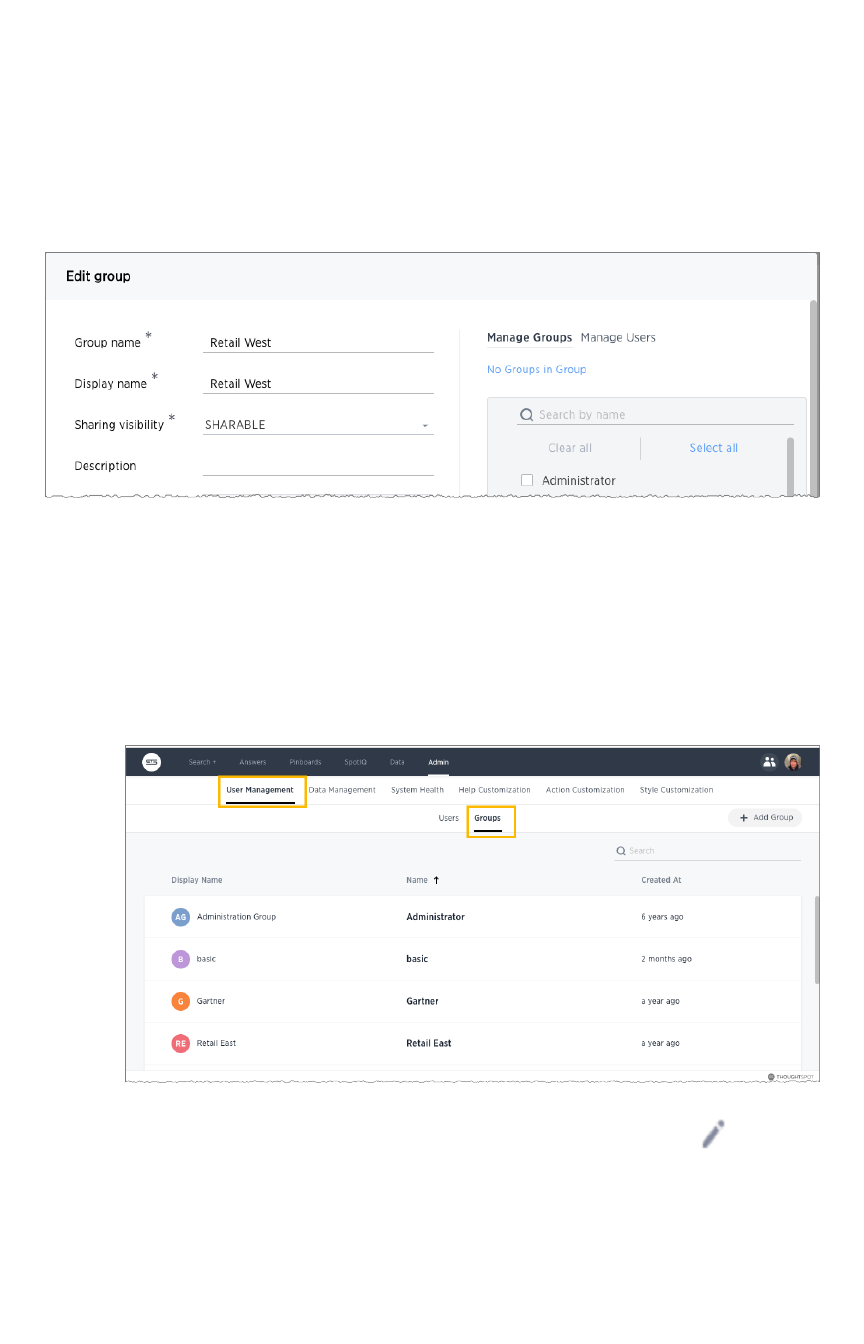This screenshot has height=1344, width=864.
Task: Select the Users sub-tab
Action: (x=449, y=818)
